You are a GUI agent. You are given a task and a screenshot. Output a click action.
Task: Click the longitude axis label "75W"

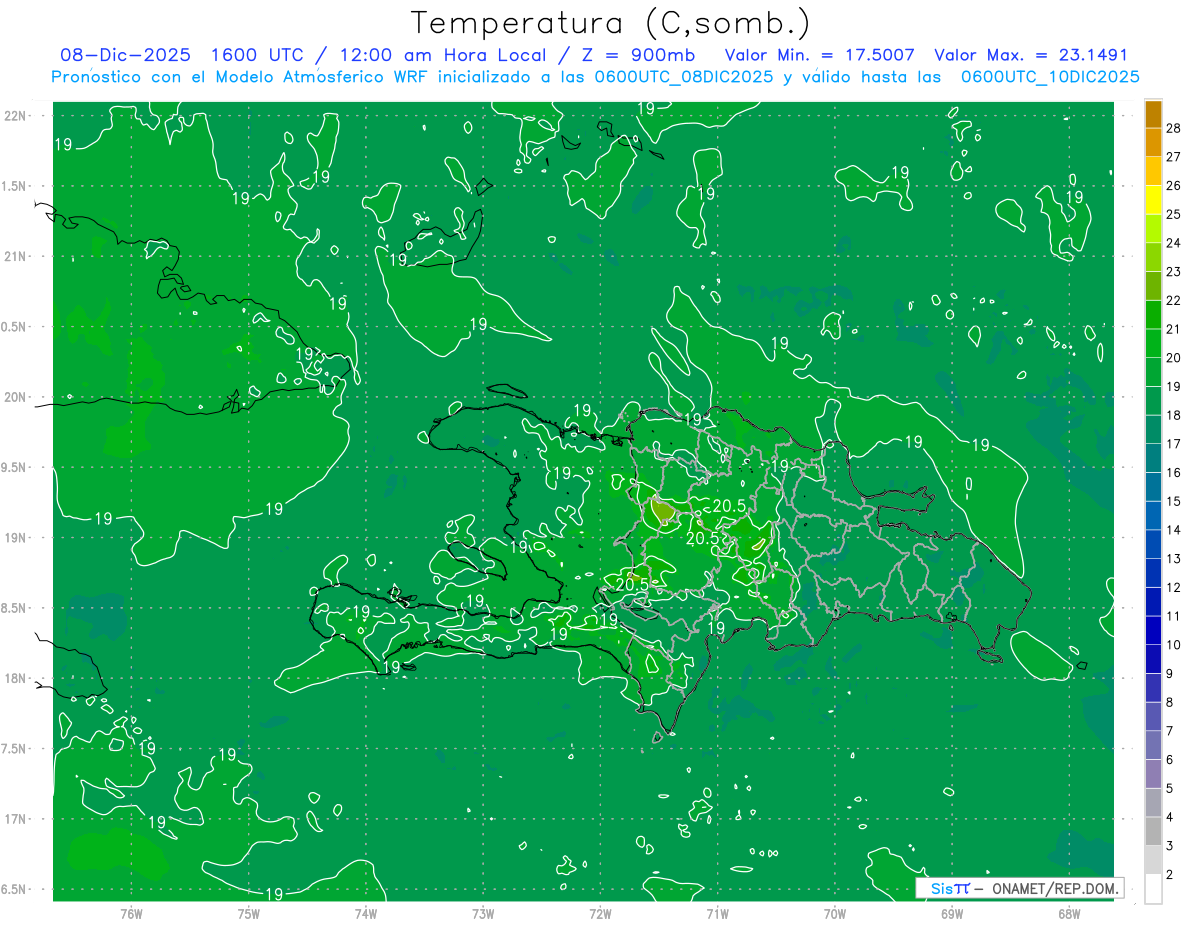point(248,913)
